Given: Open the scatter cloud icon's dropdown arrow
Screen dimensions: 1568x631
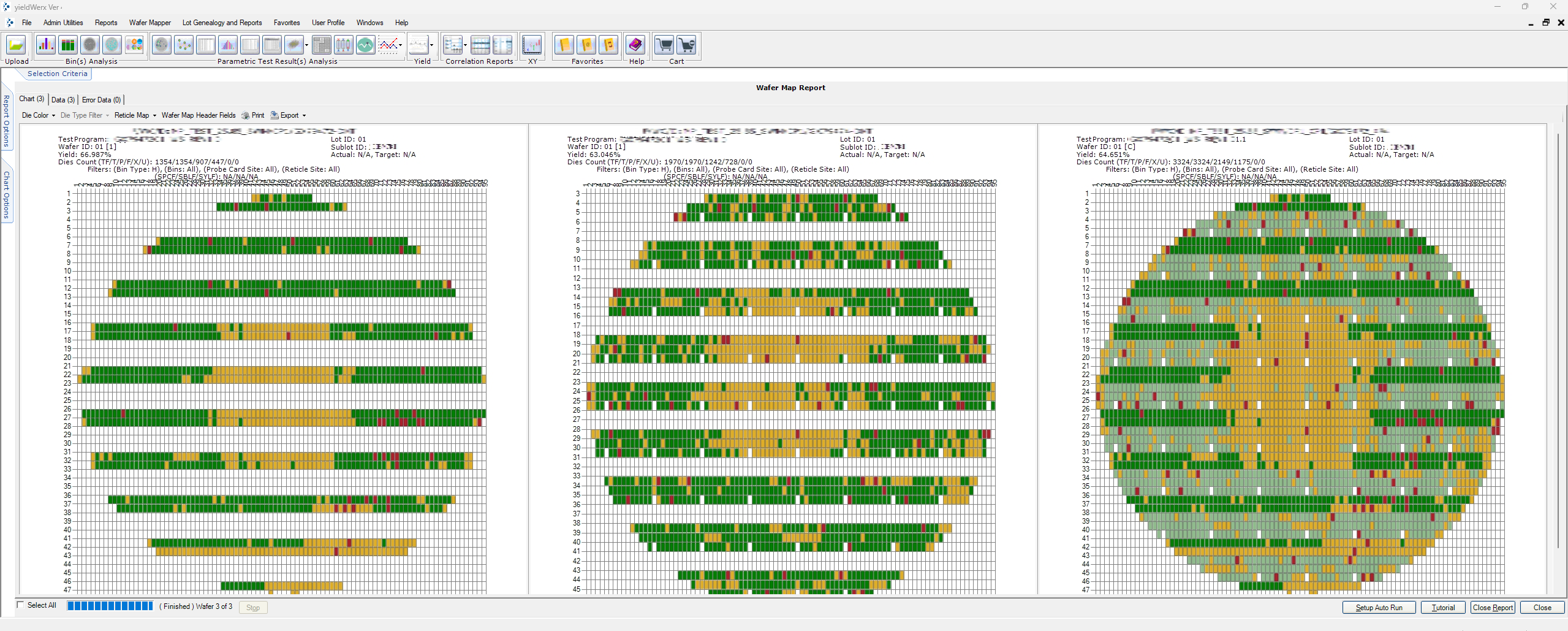Looking at the screenshot, I should tap(307, 45).
